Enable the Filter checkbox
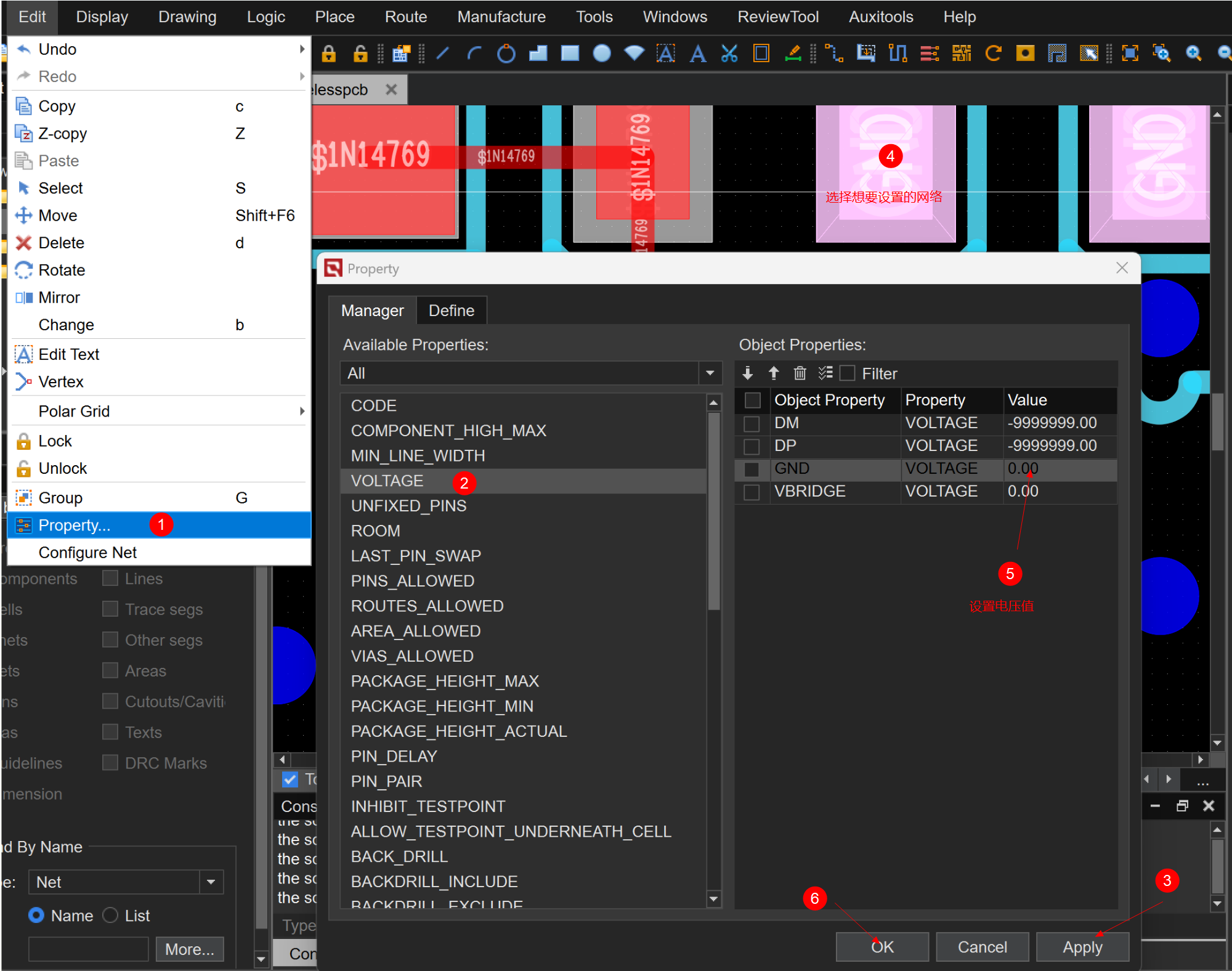 point(848,373)
